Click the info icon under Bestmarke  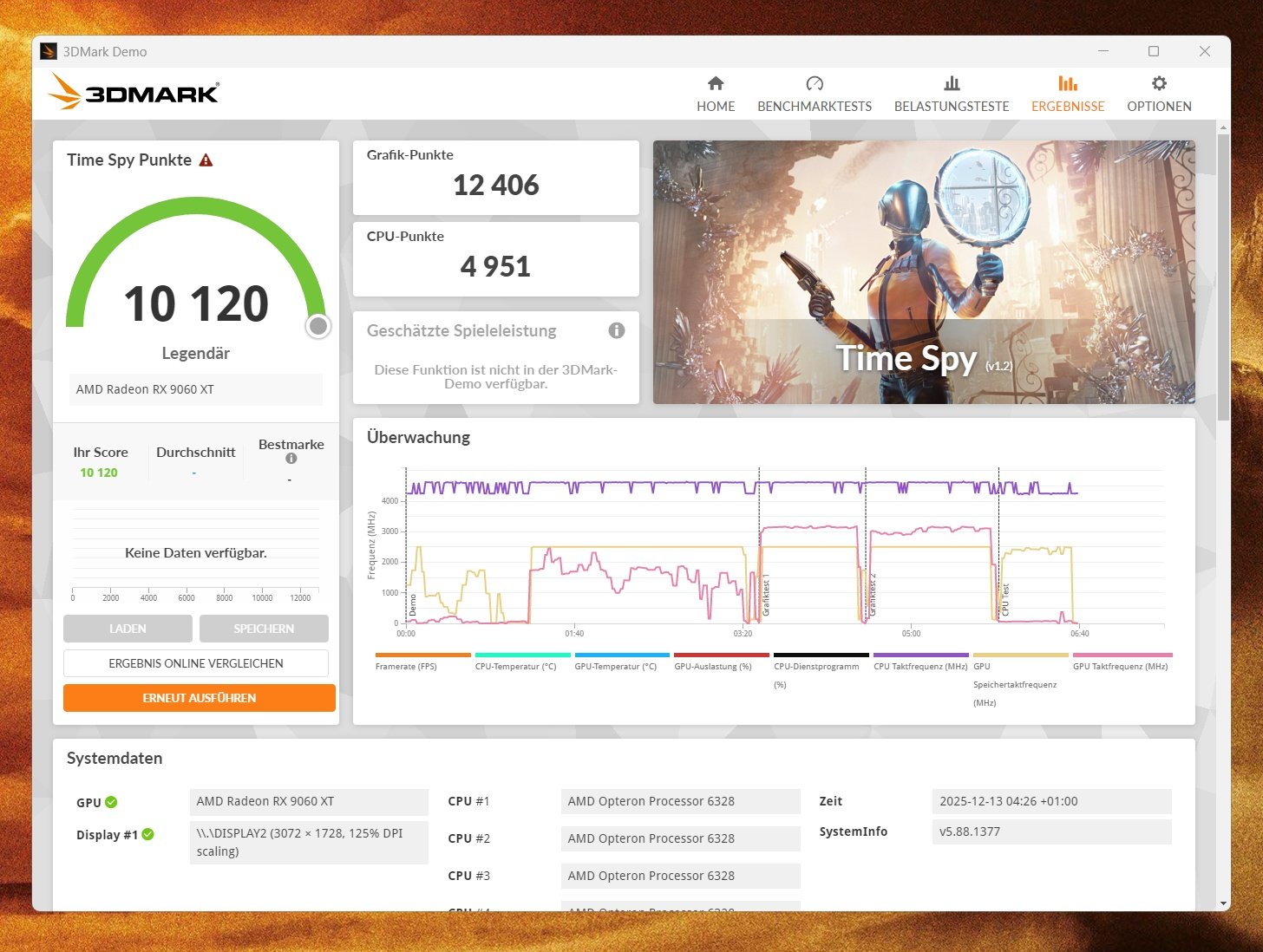tap(291, 459)
